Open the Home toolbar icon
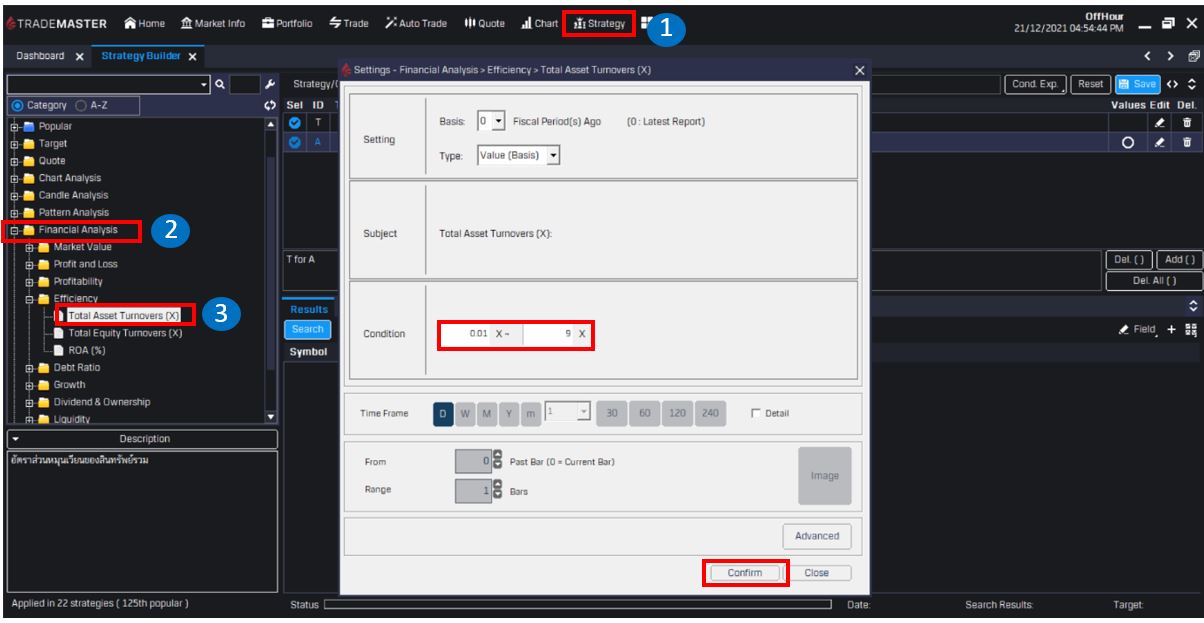 click(x=145, y=23)
